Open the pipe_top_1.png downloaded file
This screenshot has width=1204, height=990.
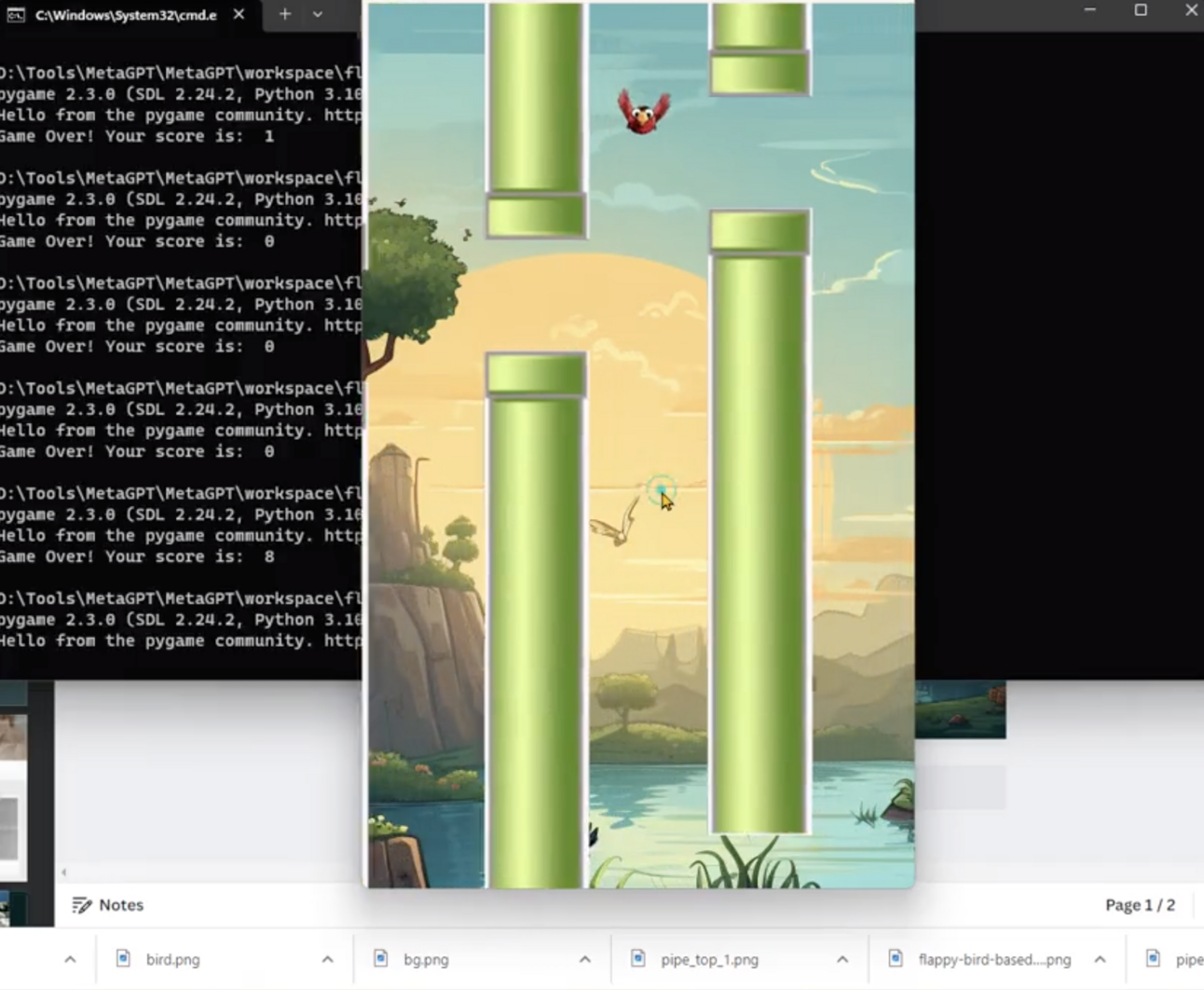point(709,959)
